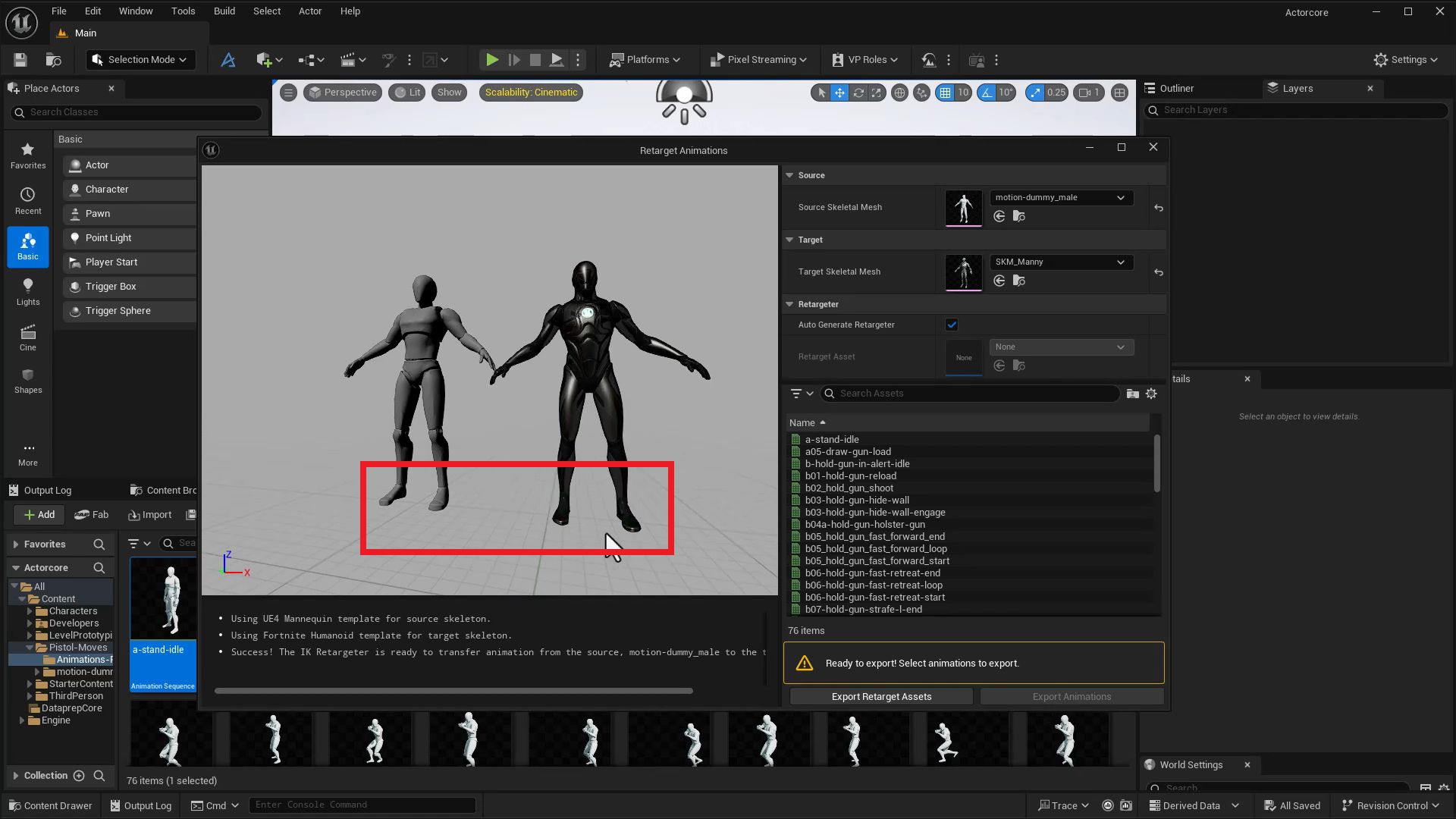Open viewport hamburger options menu
1456x819 pixels.
(x=288, y=93)
